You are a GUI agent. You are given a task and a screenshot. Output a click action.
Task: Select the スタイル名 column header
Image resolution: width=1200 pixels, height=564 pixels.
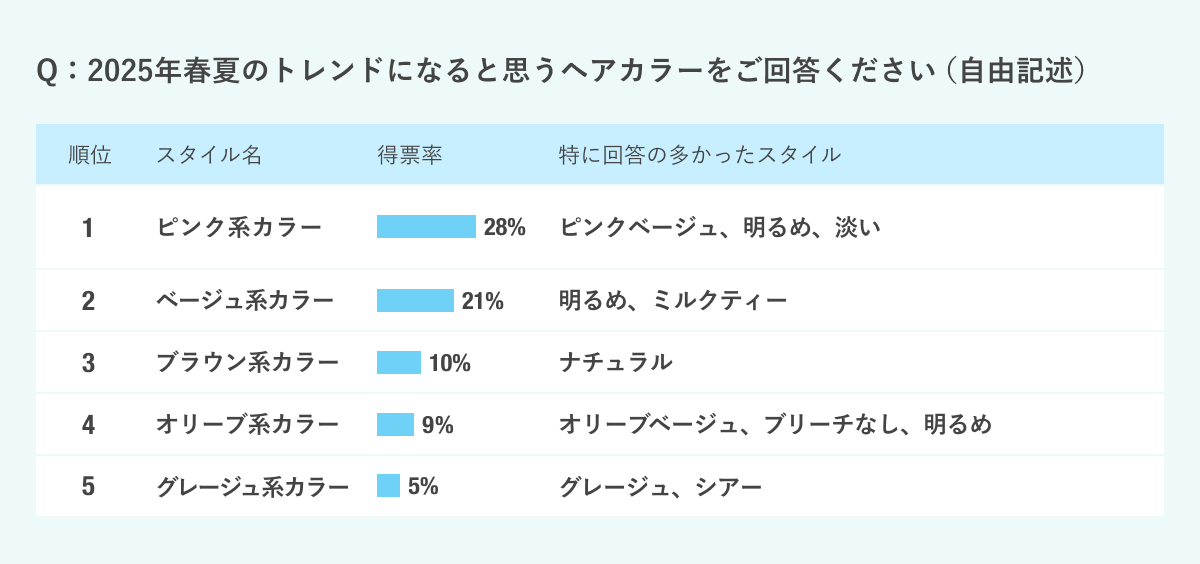(209, 155)
